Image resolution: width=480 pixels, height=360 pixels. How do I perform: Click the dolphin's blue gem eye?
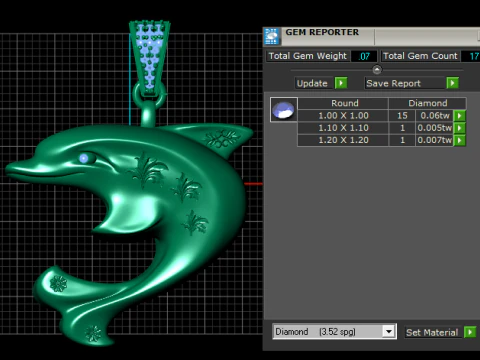(x=84, y=158)
